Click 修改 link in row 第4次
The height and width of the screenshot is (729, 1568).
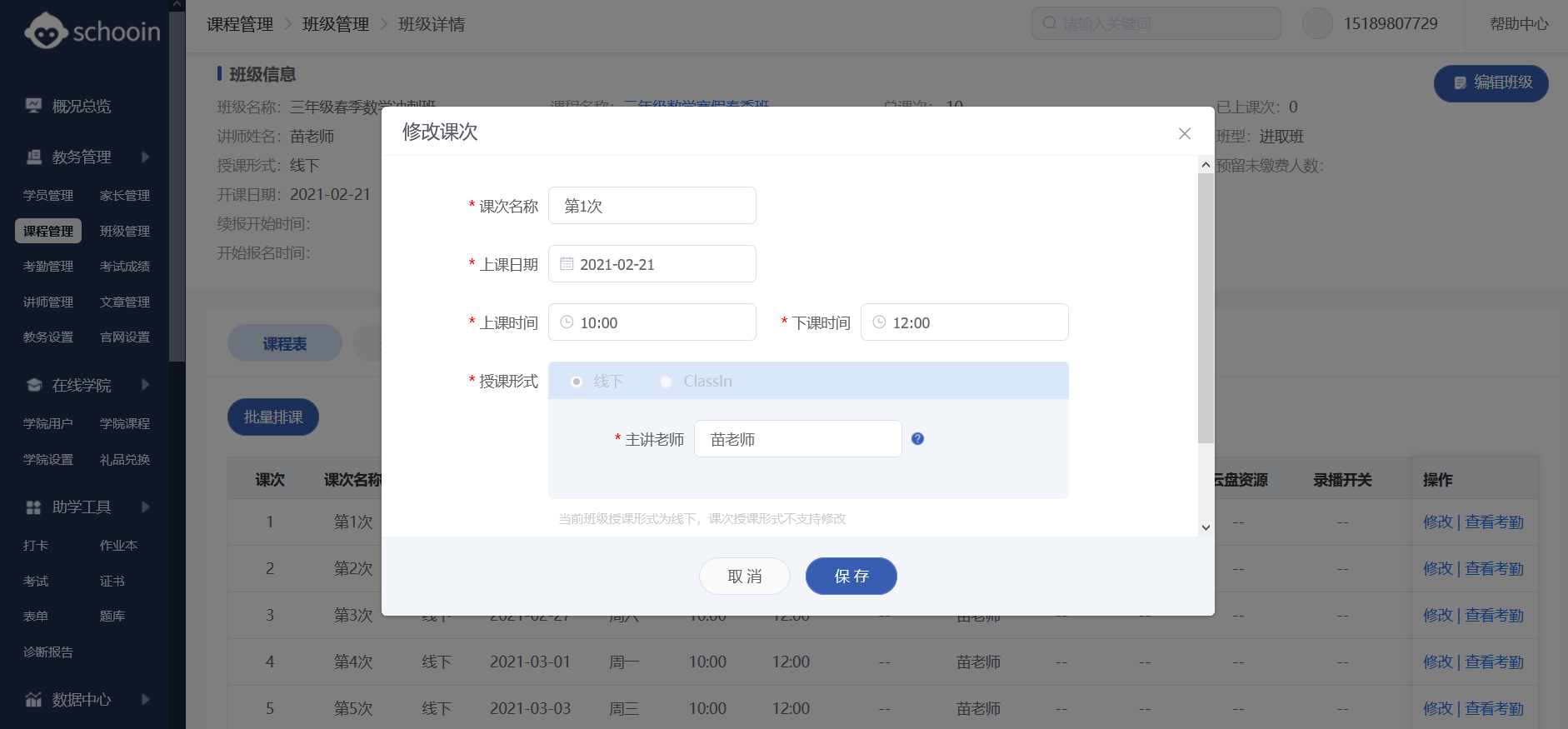pos(1438,662)
